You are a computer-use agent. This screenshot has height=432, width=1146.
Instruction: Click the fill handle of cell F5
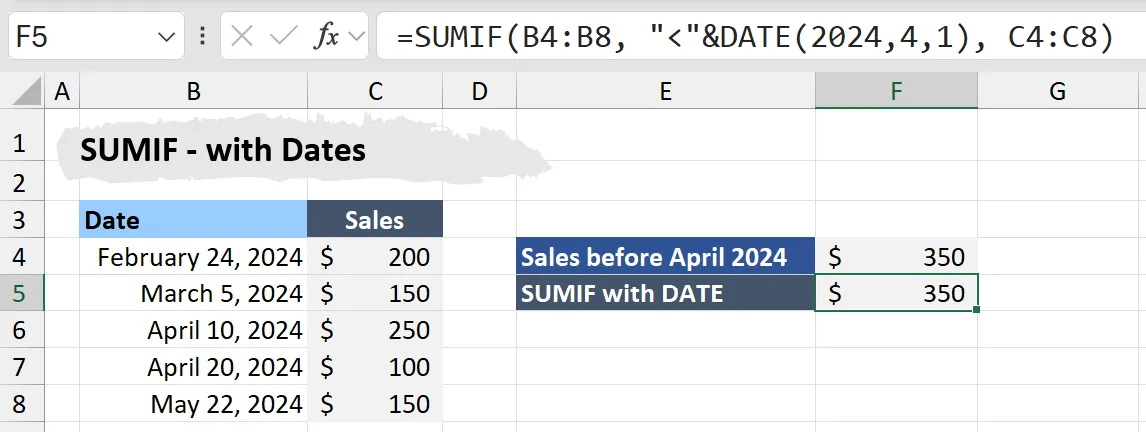(976, 311)
